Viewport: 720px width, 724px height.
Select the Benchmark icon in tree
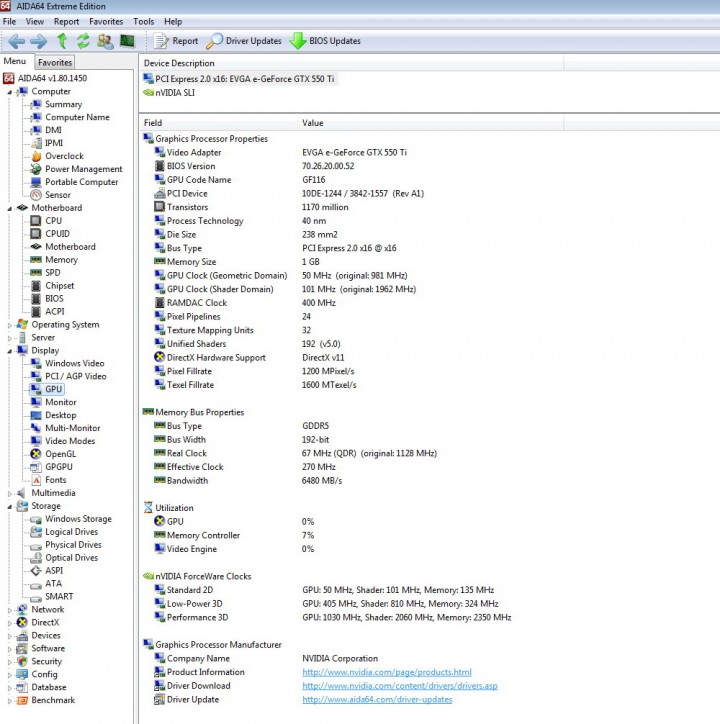tap(22, 700)
